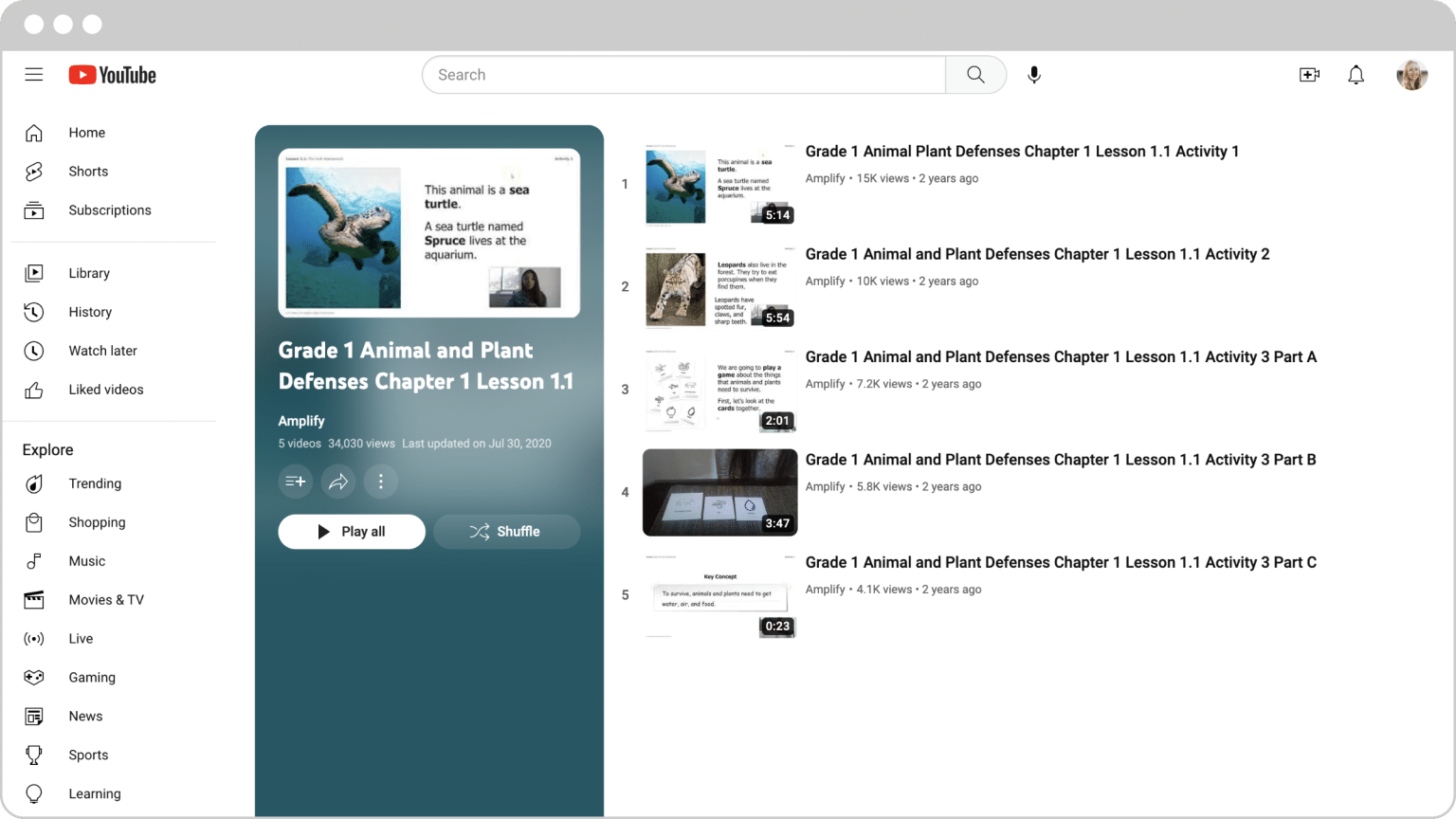
Task: Open your account avatar menu
Action: [x=1411, y=74]
